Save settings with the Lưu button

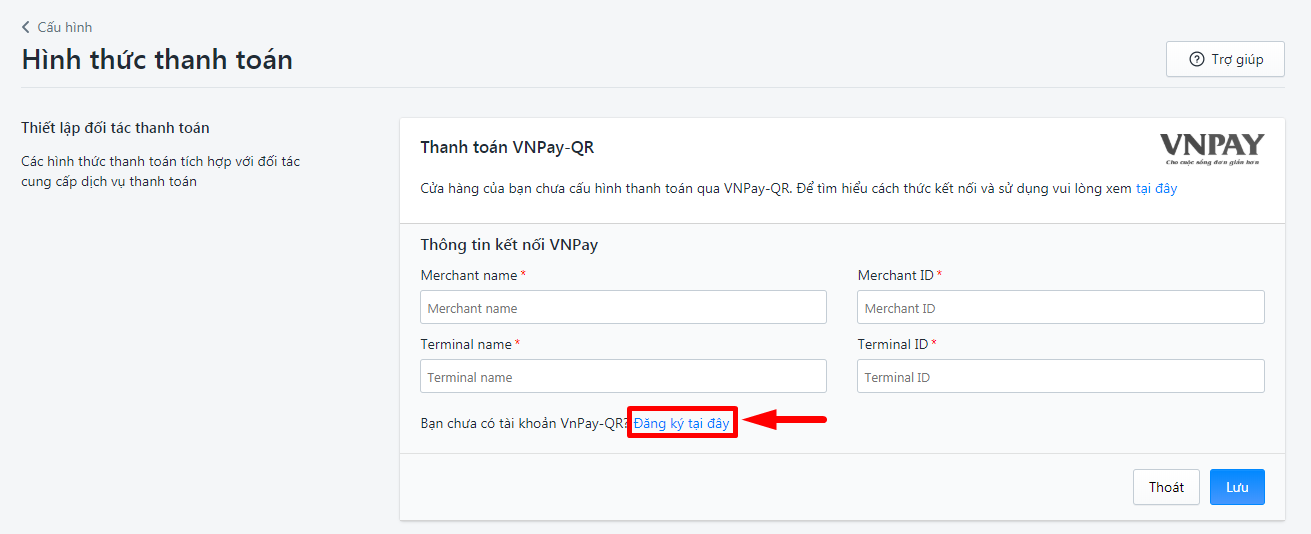pos(1237,487)
